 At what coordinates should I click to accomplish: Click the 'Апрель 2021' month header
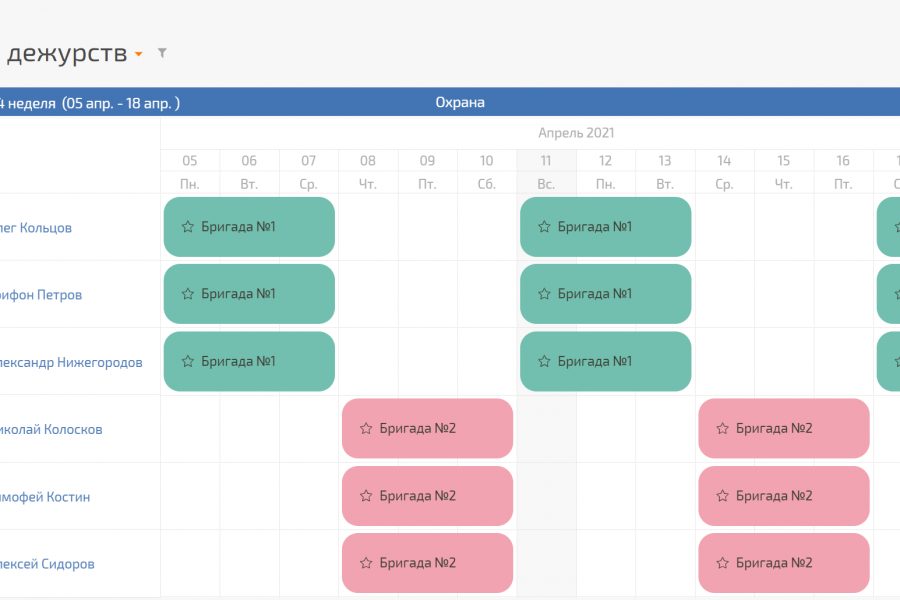point(576,132)
